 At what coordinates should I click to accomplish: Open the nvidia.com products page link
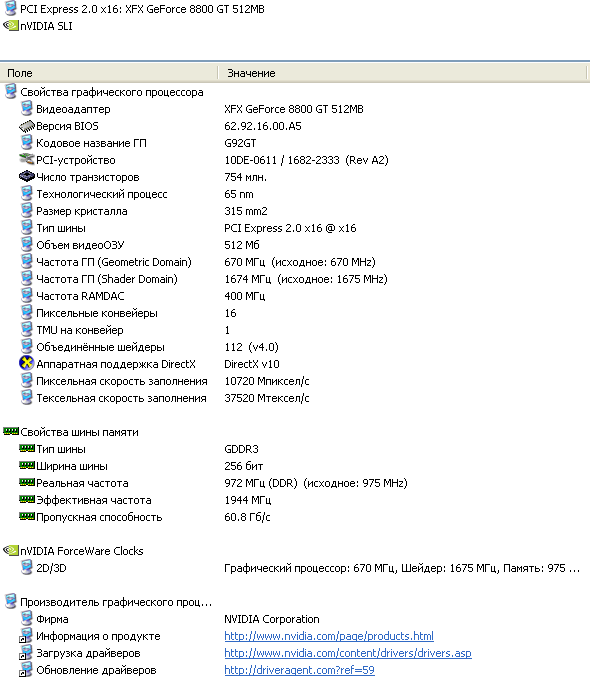coord(329,636)
